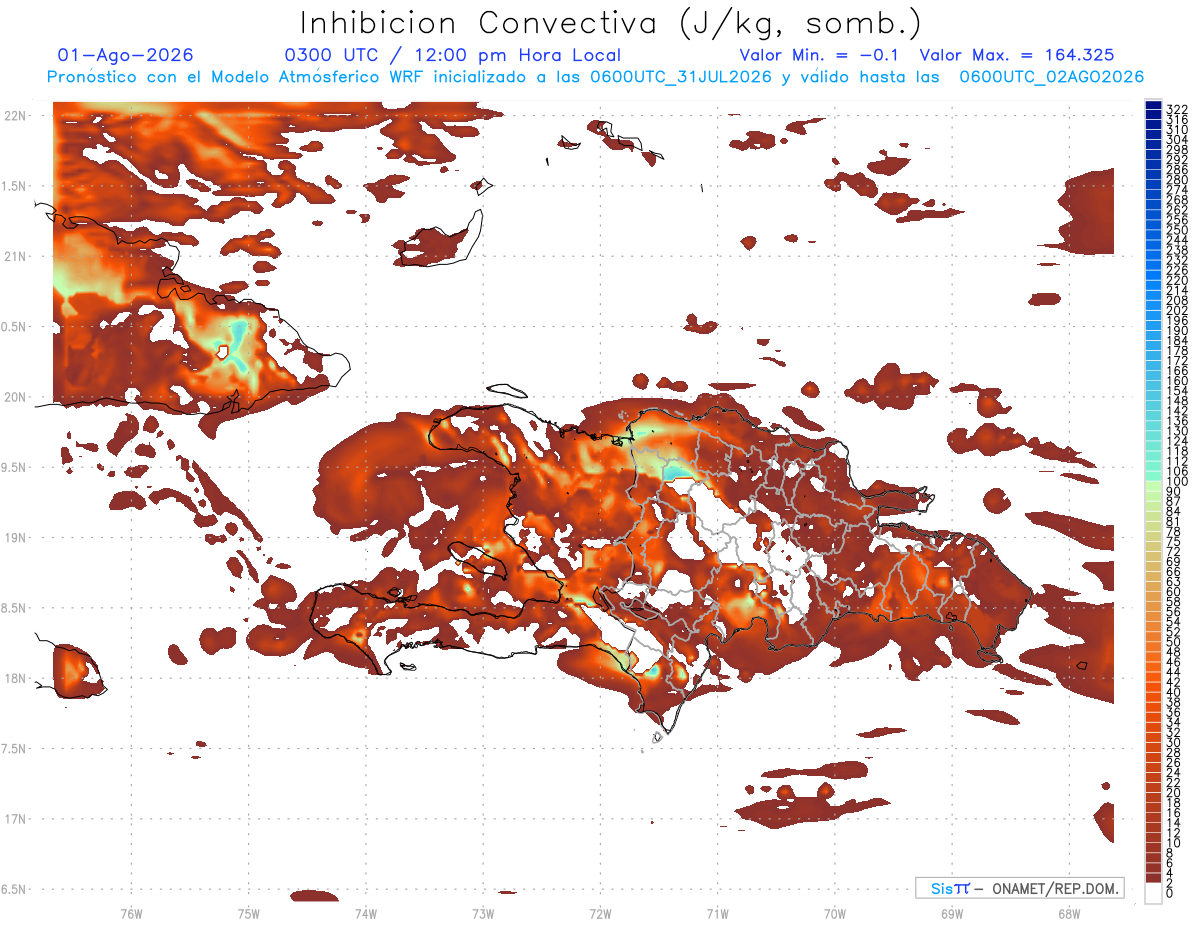This screenshot has width=1200, height=927.
Task: Click the '22N' latitude label
Action: [14, 116]
